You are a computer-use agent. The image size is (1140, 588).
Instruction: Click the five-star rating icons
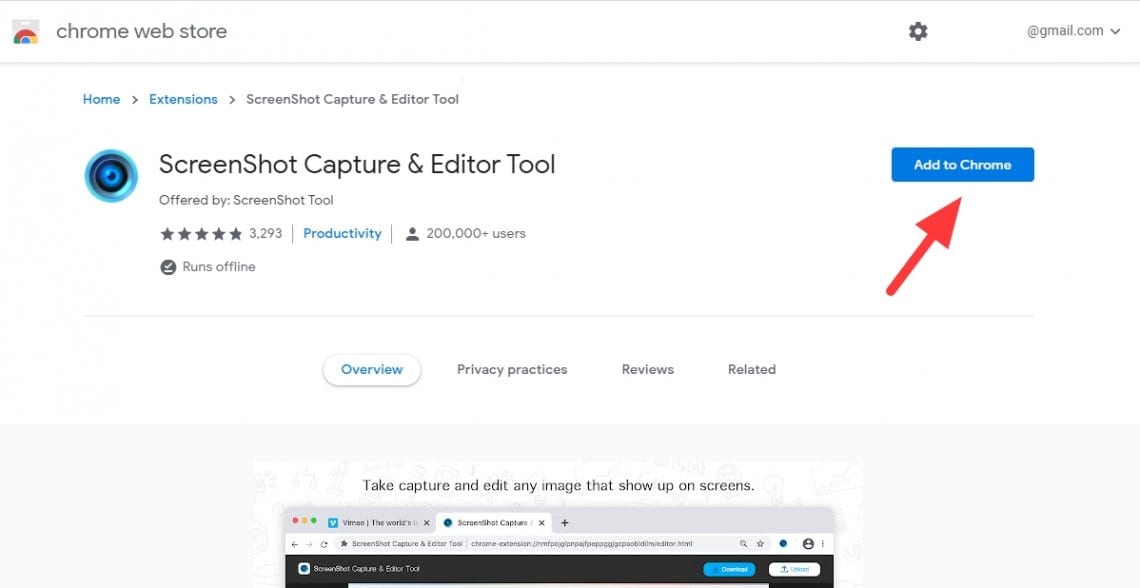(x=201, y=234)
